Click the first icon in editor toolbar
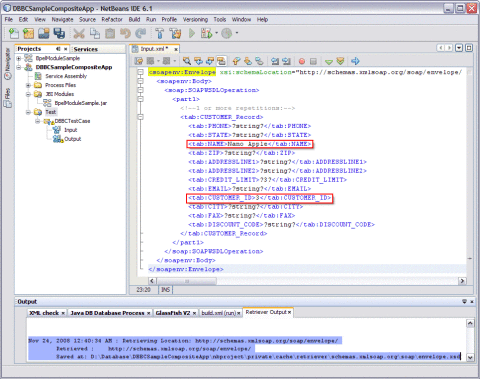The image size is (480, 379). point(139,61)
